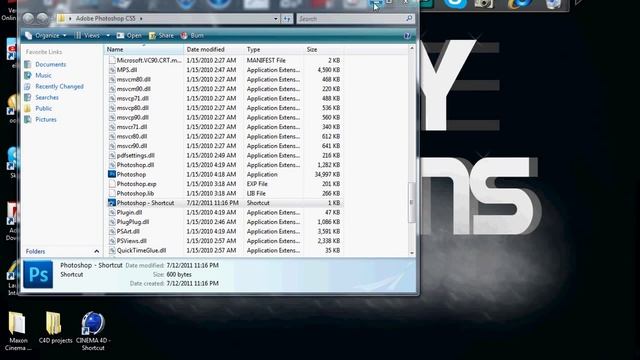The height and width of the screenshot is (360, 640).
Task: Open the C4D projects desktop folder
Action: click(54, 328)
